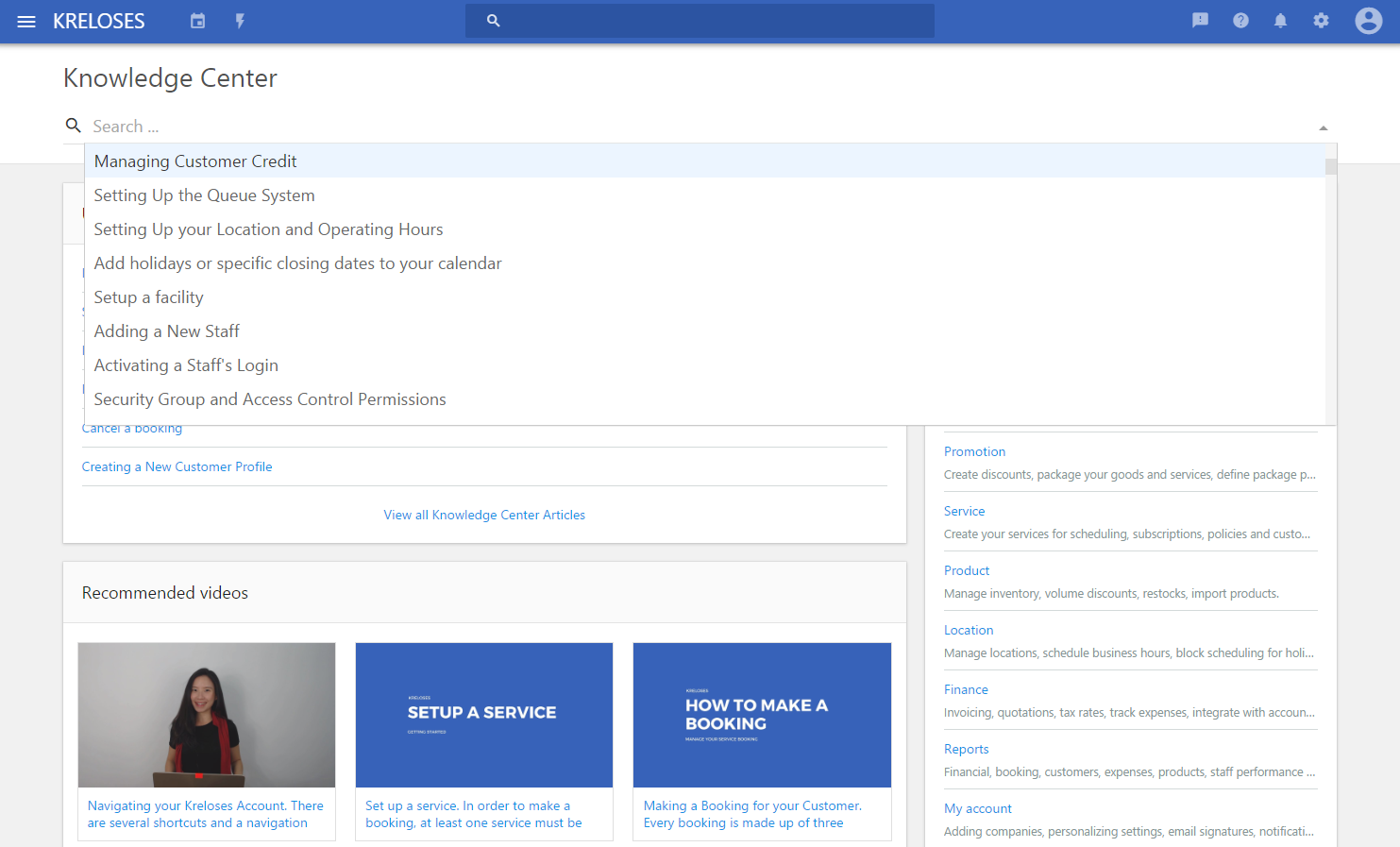Open the calendar icon in header

coord(197,21)
